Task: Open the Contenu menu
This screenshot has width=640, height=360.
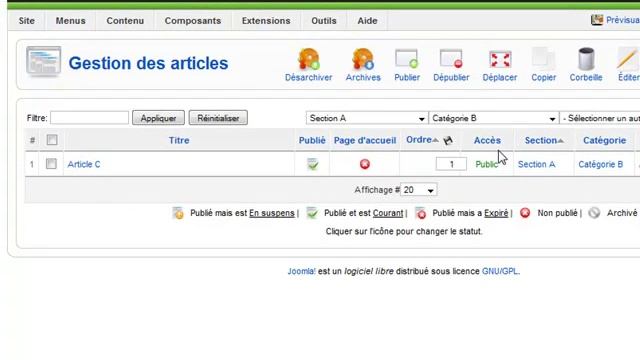Action: click(125, 21)
